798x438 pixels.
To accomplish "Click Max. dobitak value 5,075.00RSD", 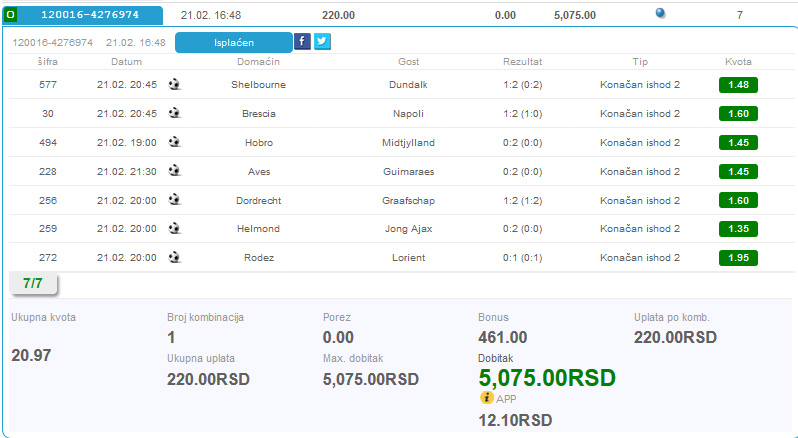I will pos(370,379).
